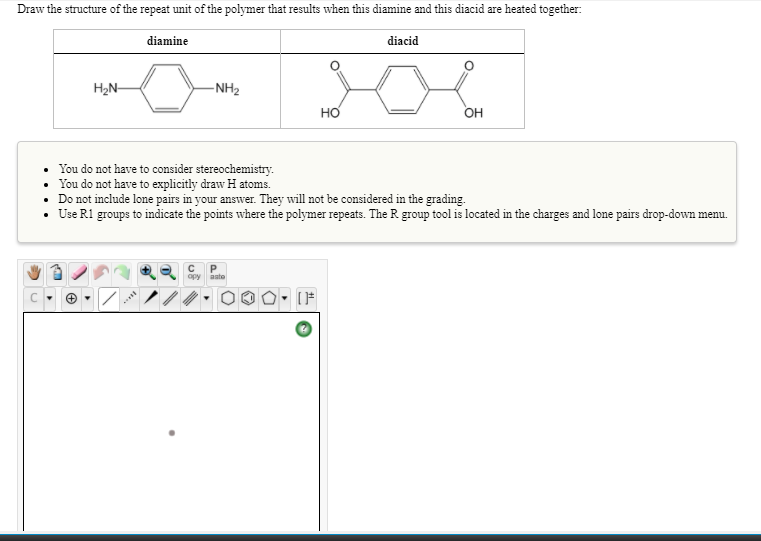Open the charges and lone pairs dropdown
The height and width of the screenshot is (541, 761).
(x=87, y=298)
